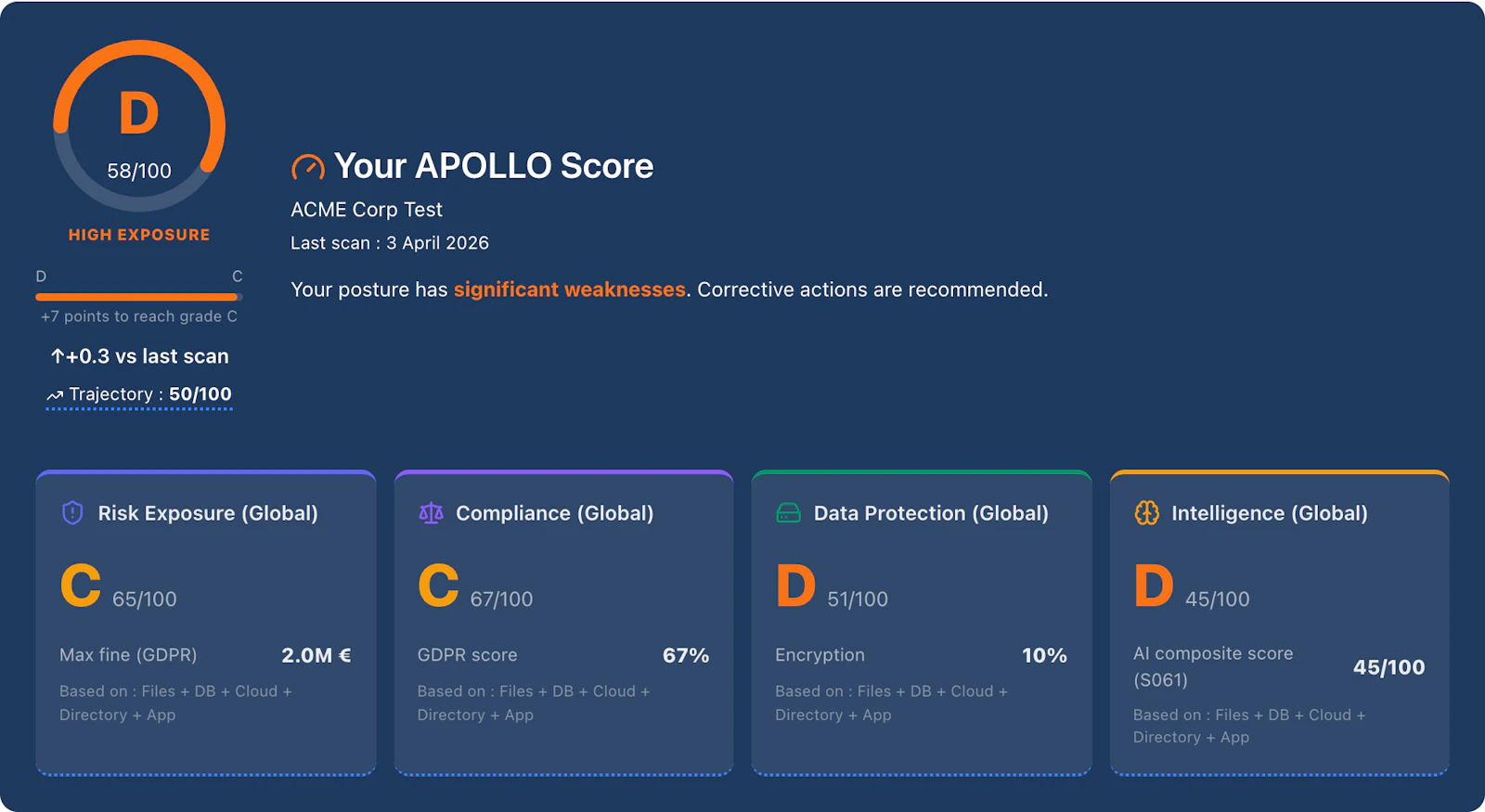Select the Compliance (Global) card
The image size is (1485, 812).
pos(563,622)
